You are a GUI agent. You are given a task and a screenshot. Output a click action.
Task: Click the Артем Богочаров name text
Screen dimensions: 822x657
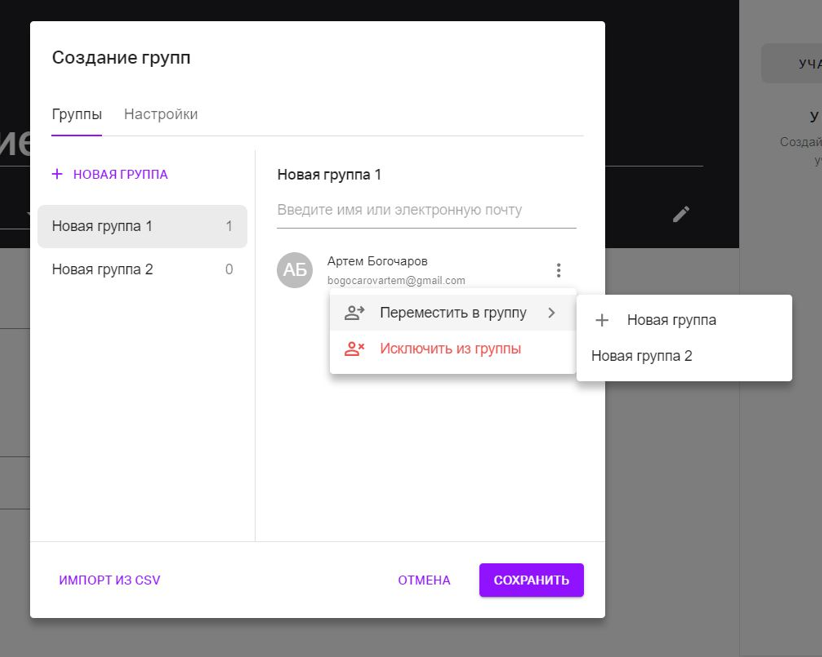click(x=377, y=261)
